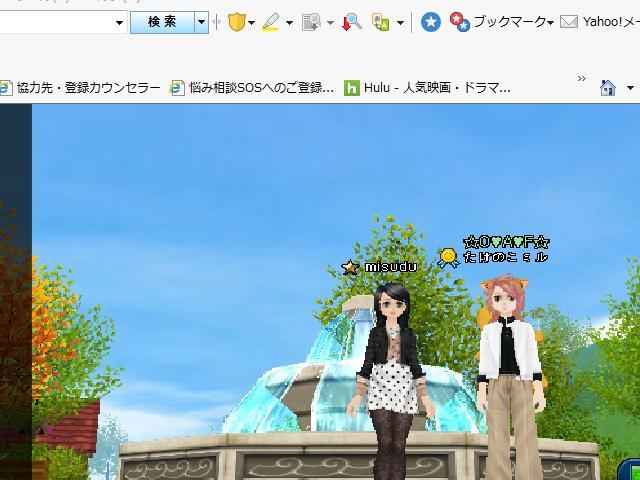This screenshot has width=640, height=480.
Task: Click the blue star favorites icon
Action: click(x=430, y=22)
